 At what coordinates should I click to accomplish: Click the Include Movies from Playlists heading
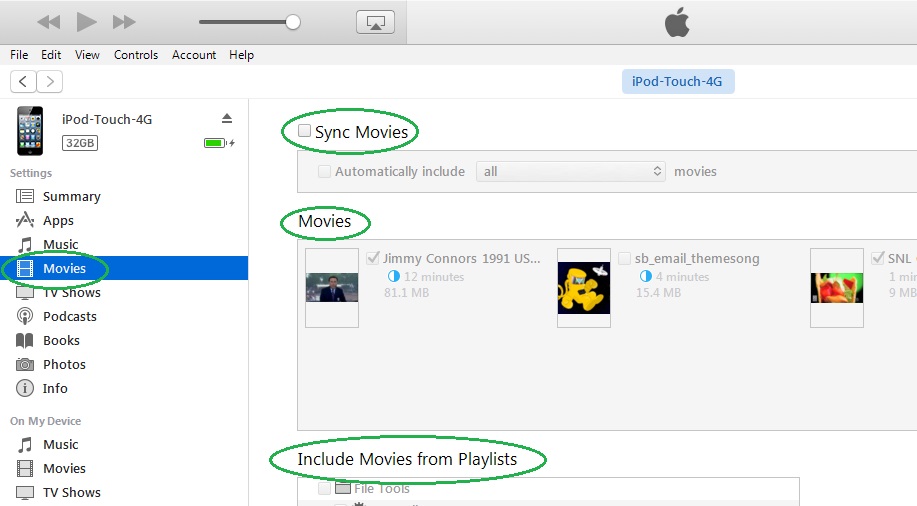(407, 459)
